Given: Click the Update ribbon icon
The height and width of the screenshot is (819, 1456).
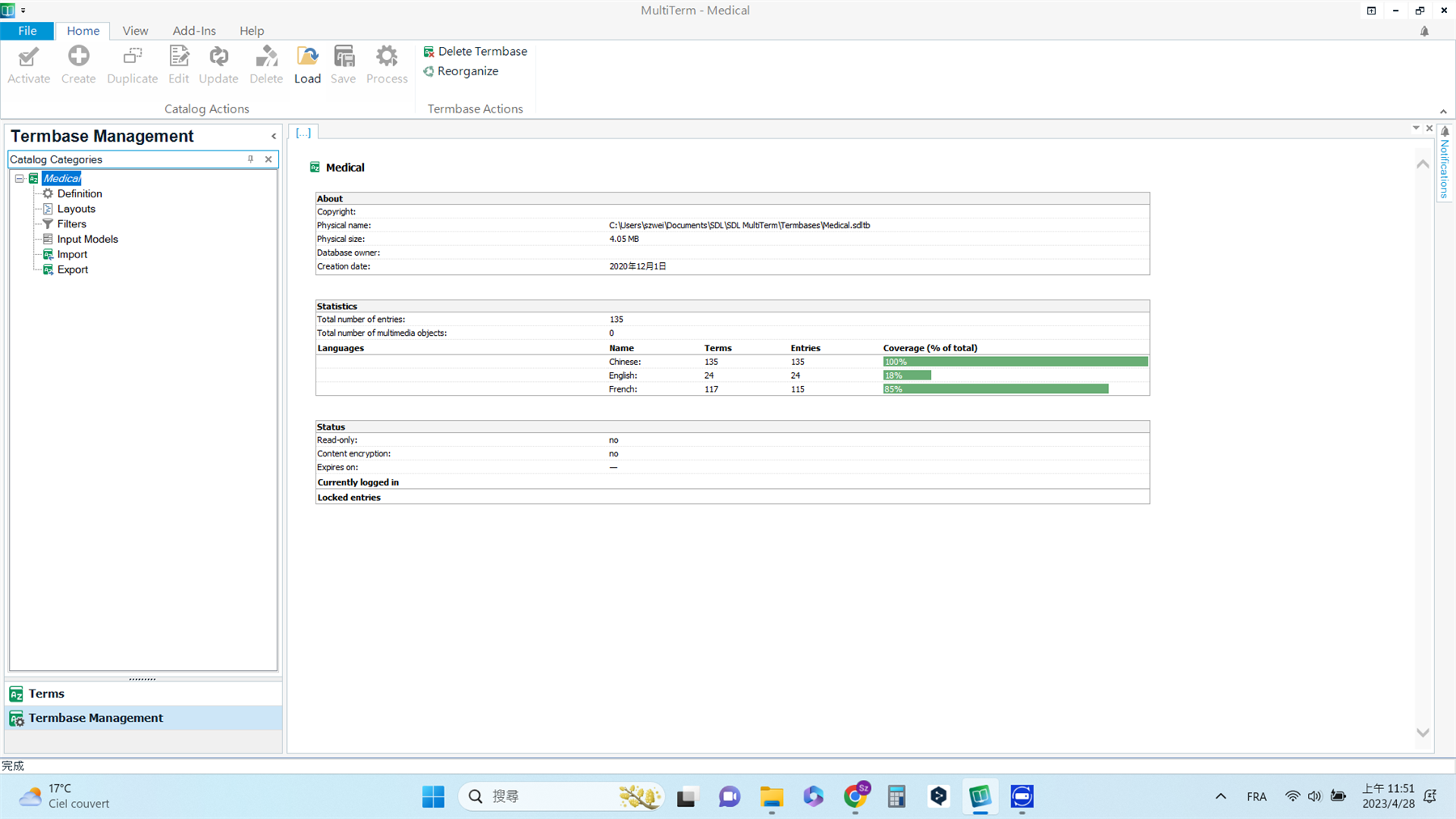Looking at the screenshot, I should (218, 65).
